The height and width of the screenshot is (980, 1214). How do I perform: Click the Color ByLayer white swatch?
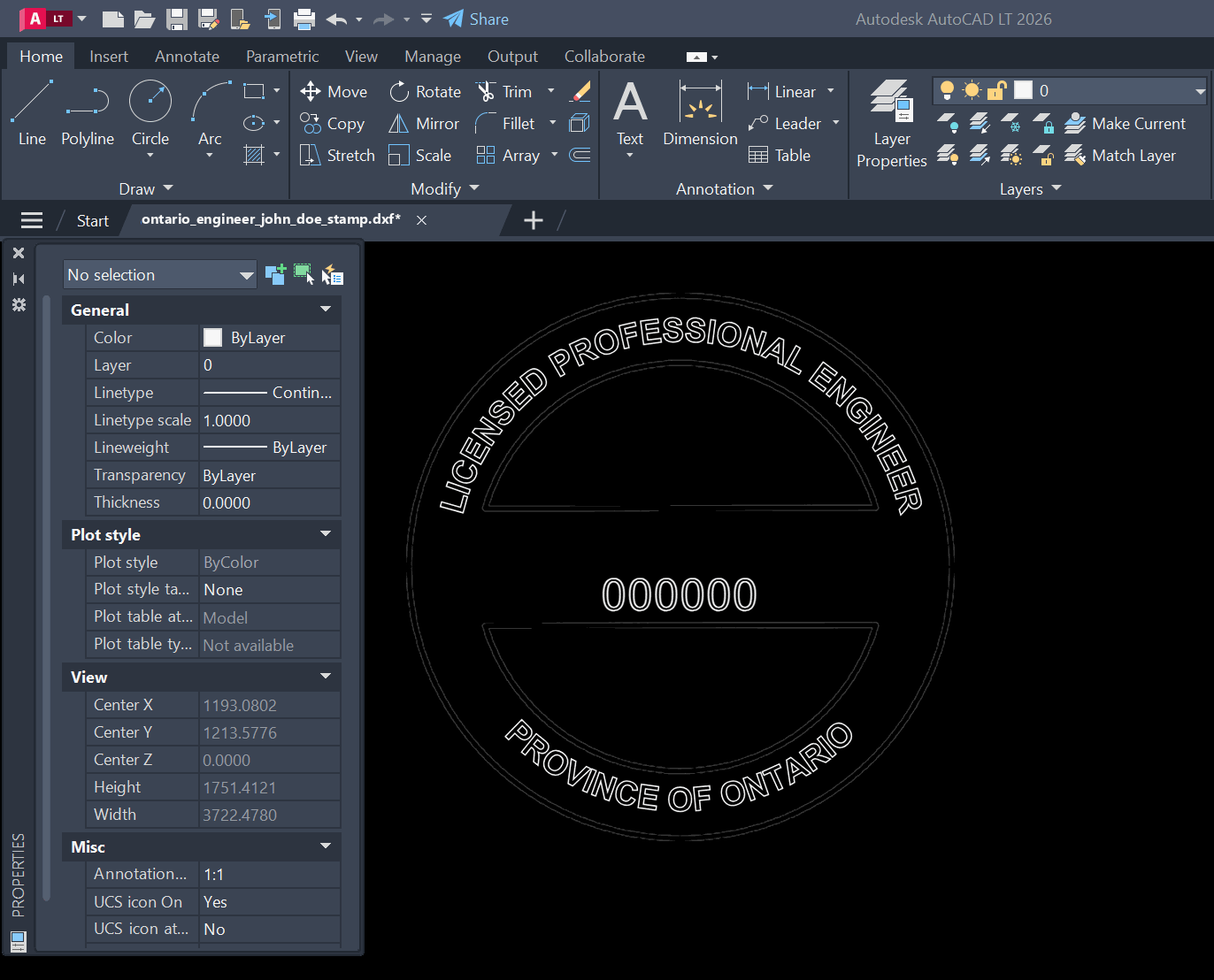[x=212, y=338]
